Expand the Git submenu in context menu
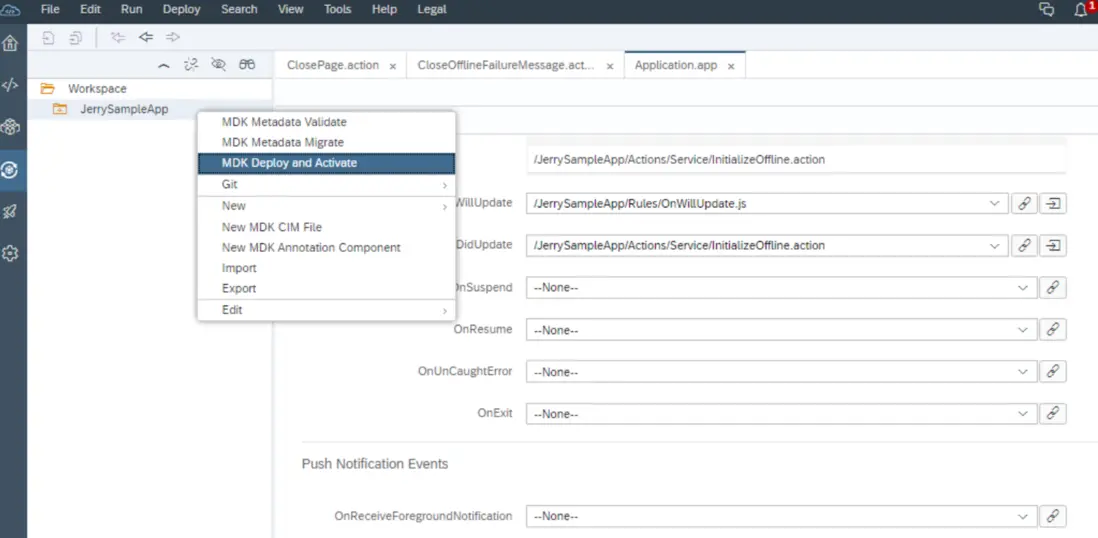Viewport: 1098px width, 538px height. 326,184
